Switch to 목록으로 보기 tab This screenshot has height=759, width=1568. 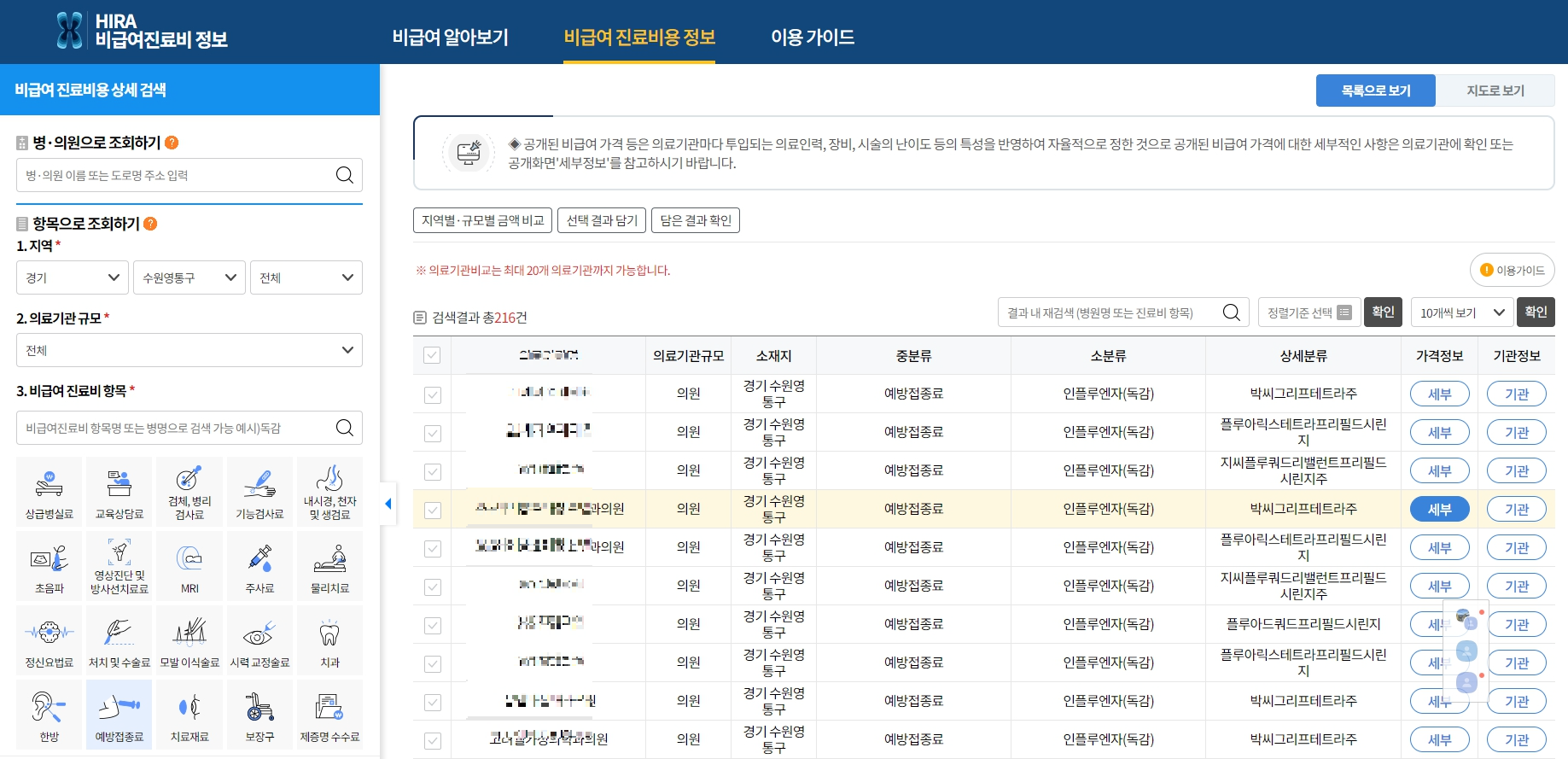(x=1376, y=90)
